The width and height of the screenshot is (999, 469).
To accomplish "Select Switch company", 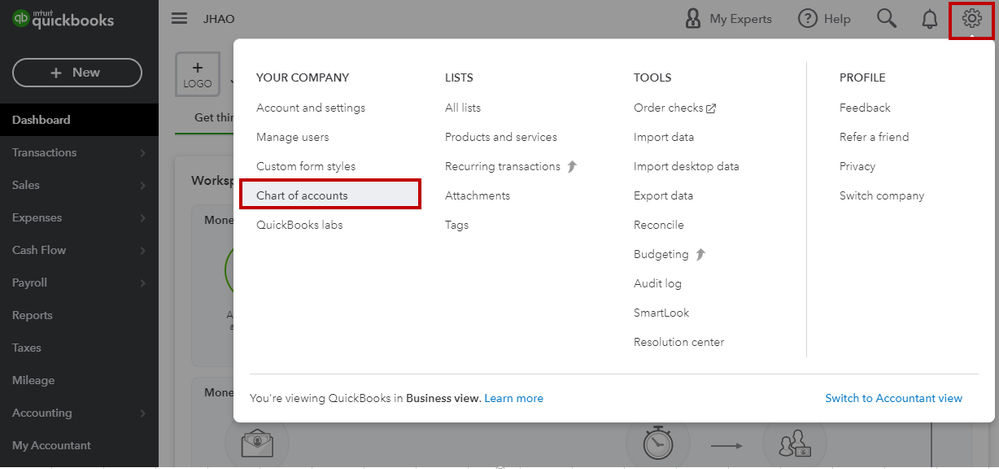I will [881, 196].
